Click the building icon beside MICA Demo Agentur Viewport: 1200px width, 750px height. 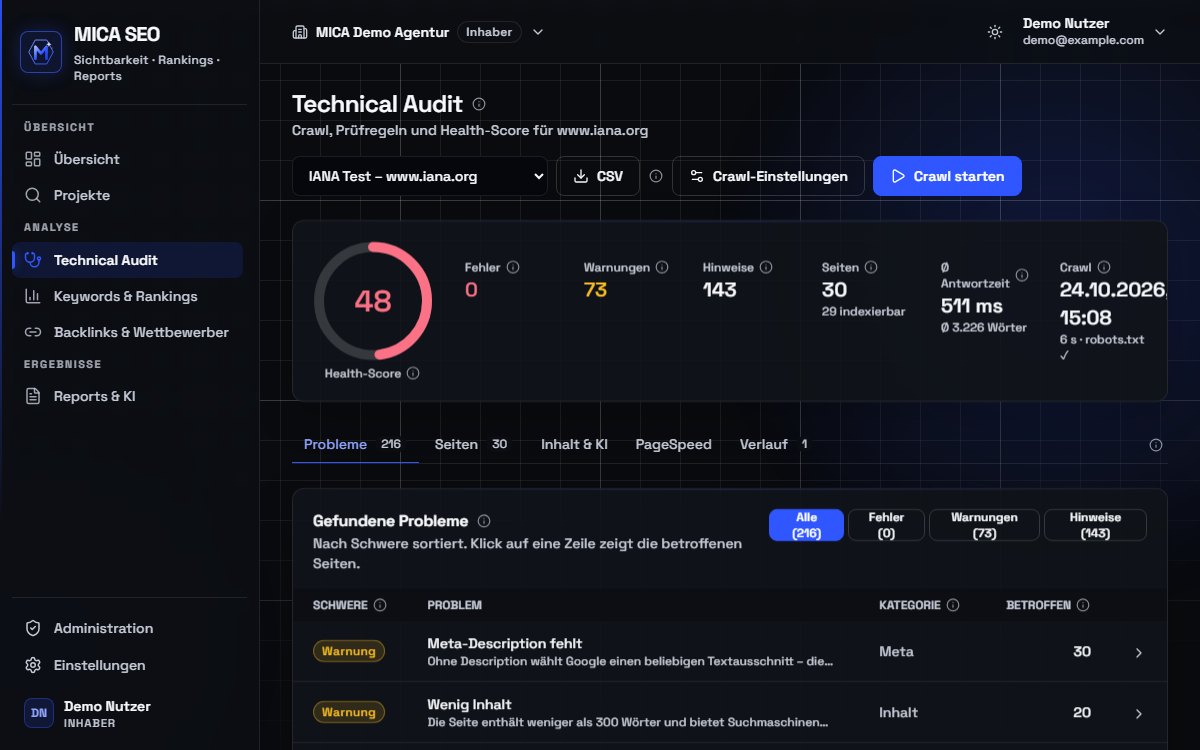pos(299,32)
